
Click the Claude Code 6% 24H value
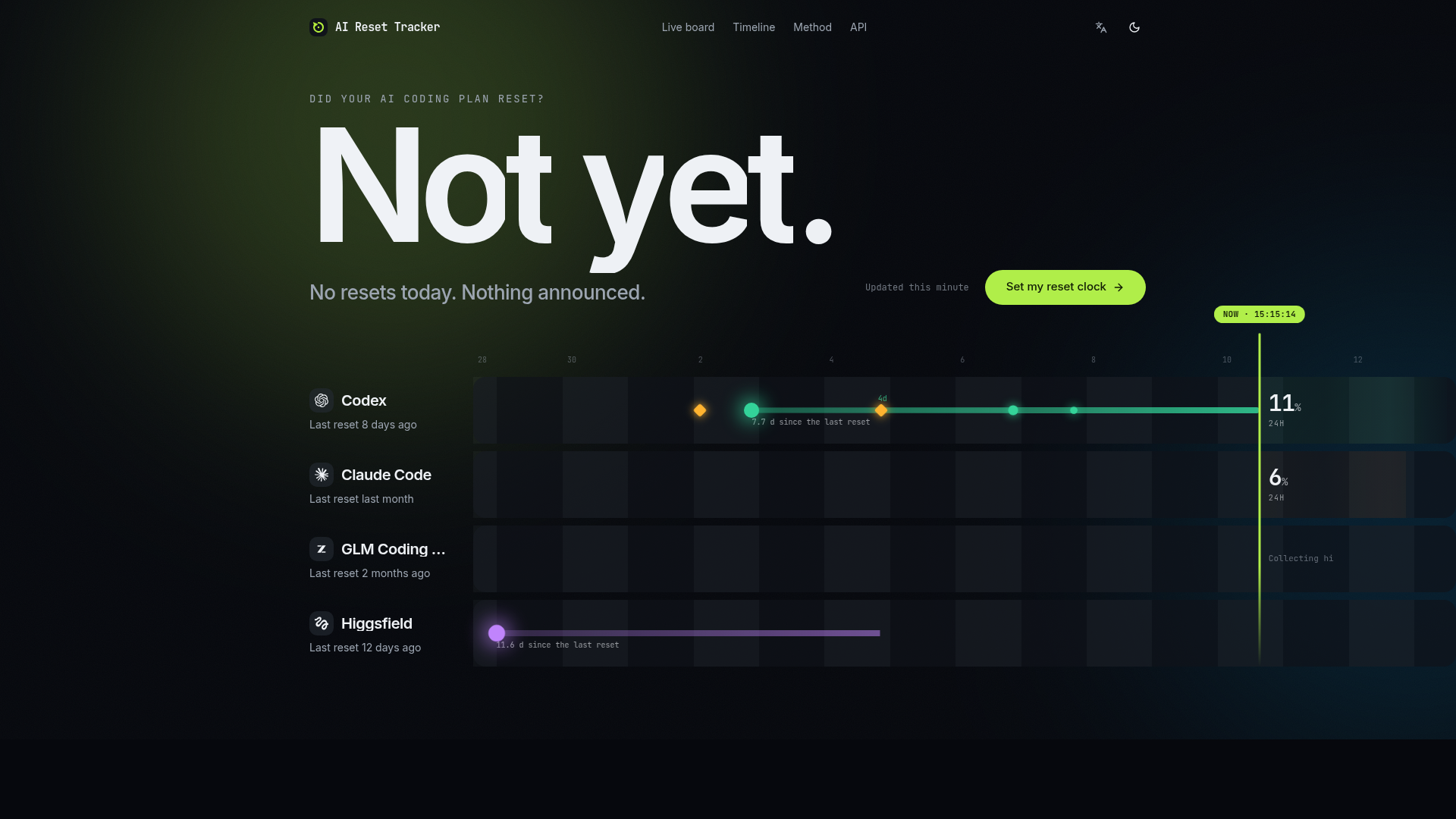click(x=1279, y=485)
